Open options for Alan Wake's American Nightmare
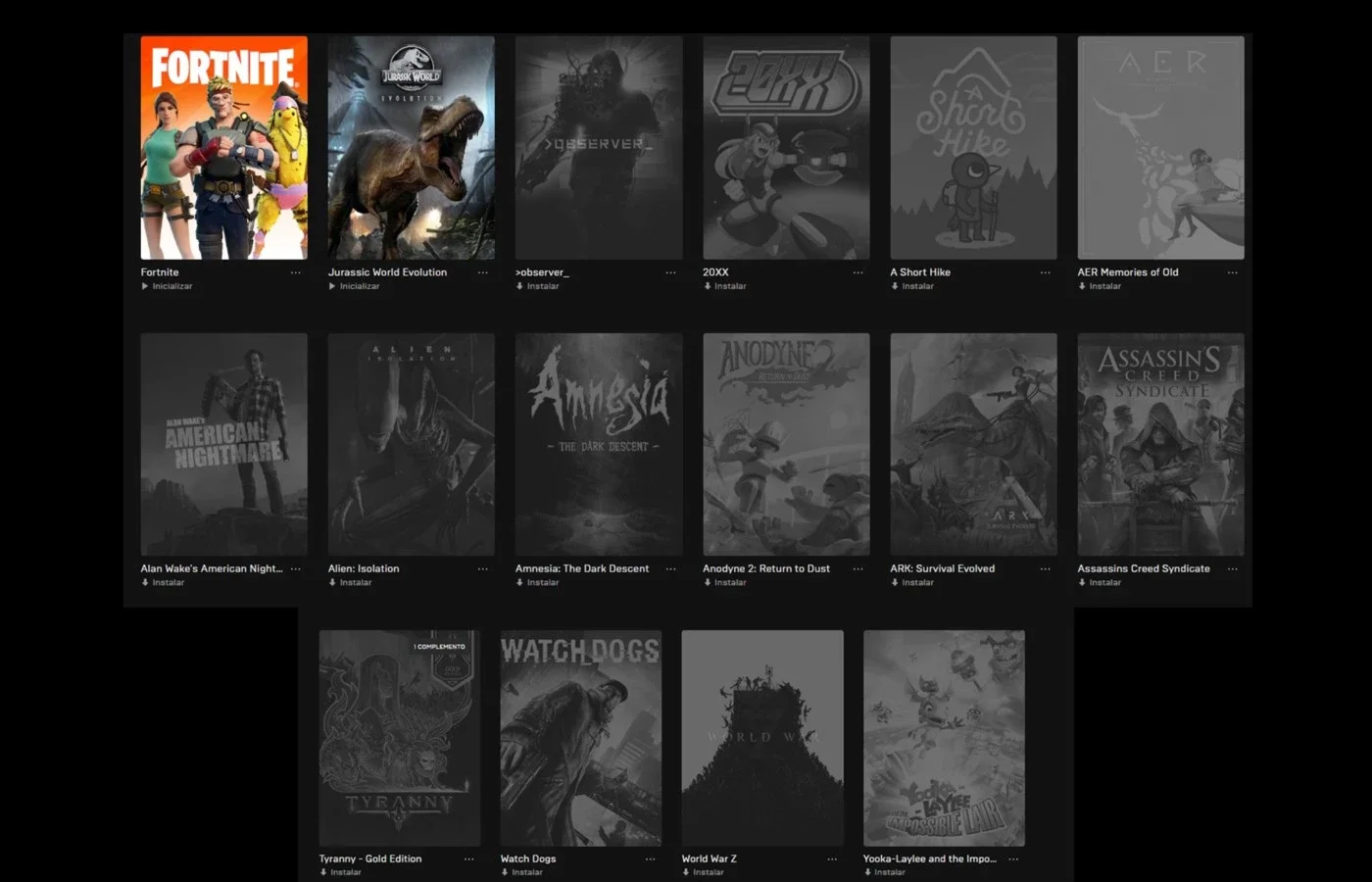The width and height of the screenshot is (1372, 882). coord(295,568)
